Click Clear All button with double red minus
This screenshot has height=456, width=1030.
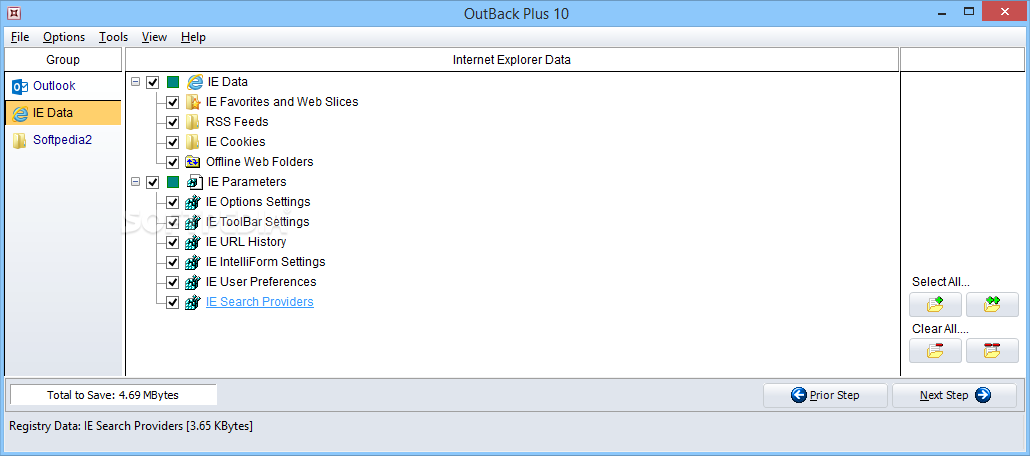pos(992,351)
